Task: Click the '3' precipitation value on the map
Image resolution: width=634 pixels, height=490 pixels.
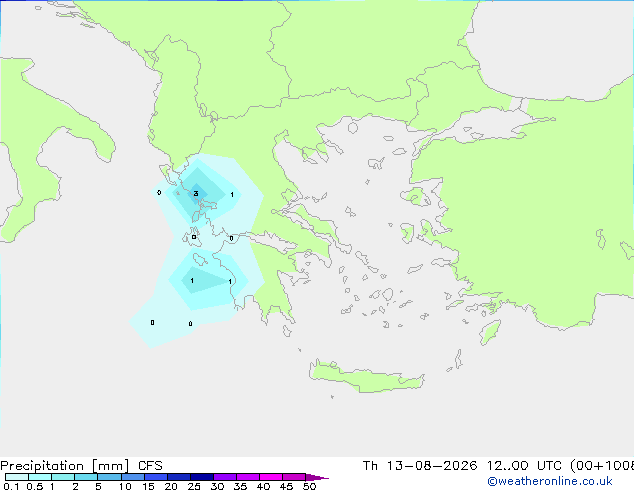Action: pos(196,194)
